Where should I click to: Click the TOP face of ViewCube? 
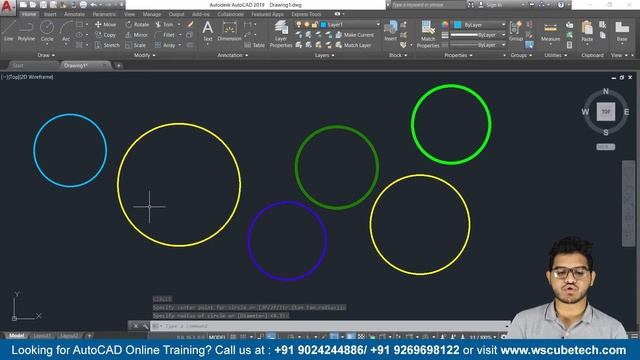coord(606,111)
